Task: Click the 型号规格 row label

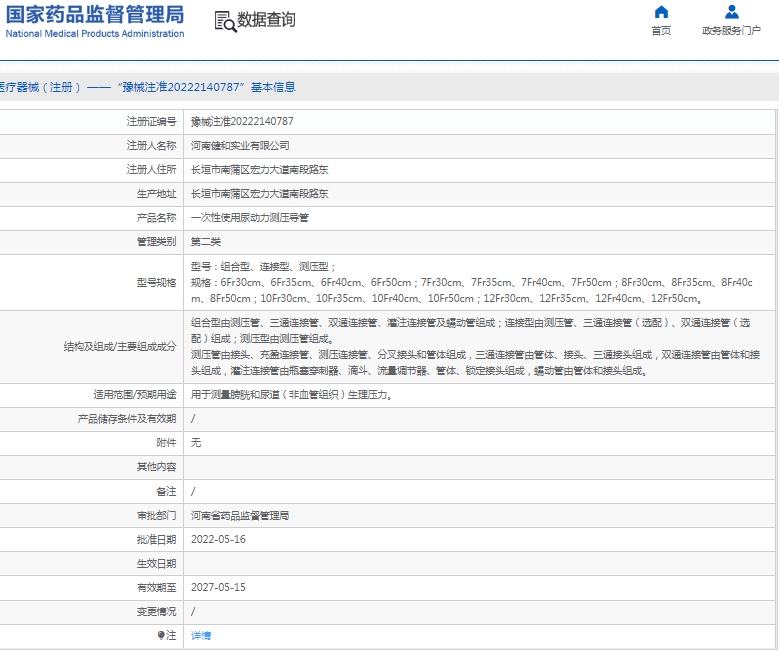Action: coord(156,283)
